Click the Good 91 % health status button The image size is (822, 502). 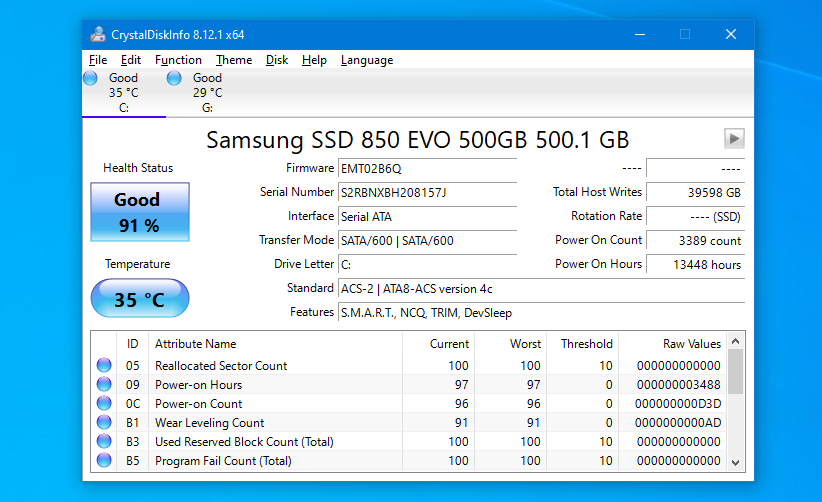[140, 212]
